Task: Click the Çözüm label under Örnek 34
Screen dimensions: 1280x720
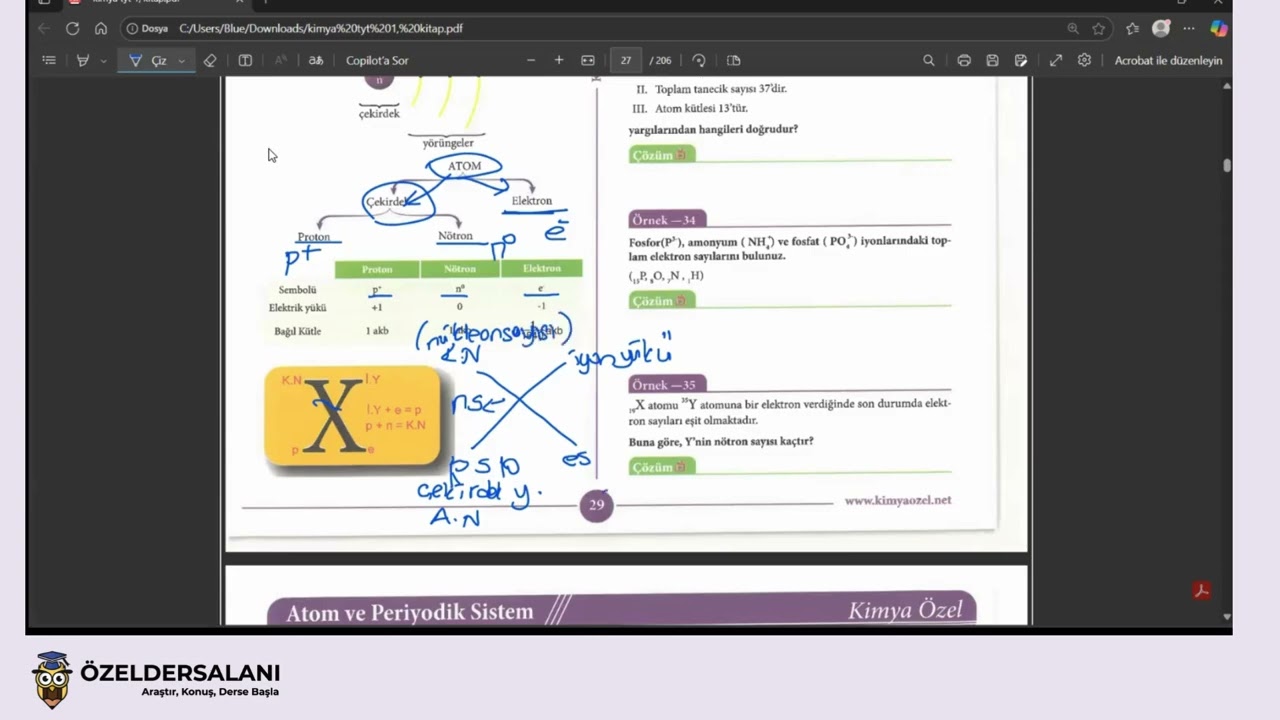Action: [661, 300]
